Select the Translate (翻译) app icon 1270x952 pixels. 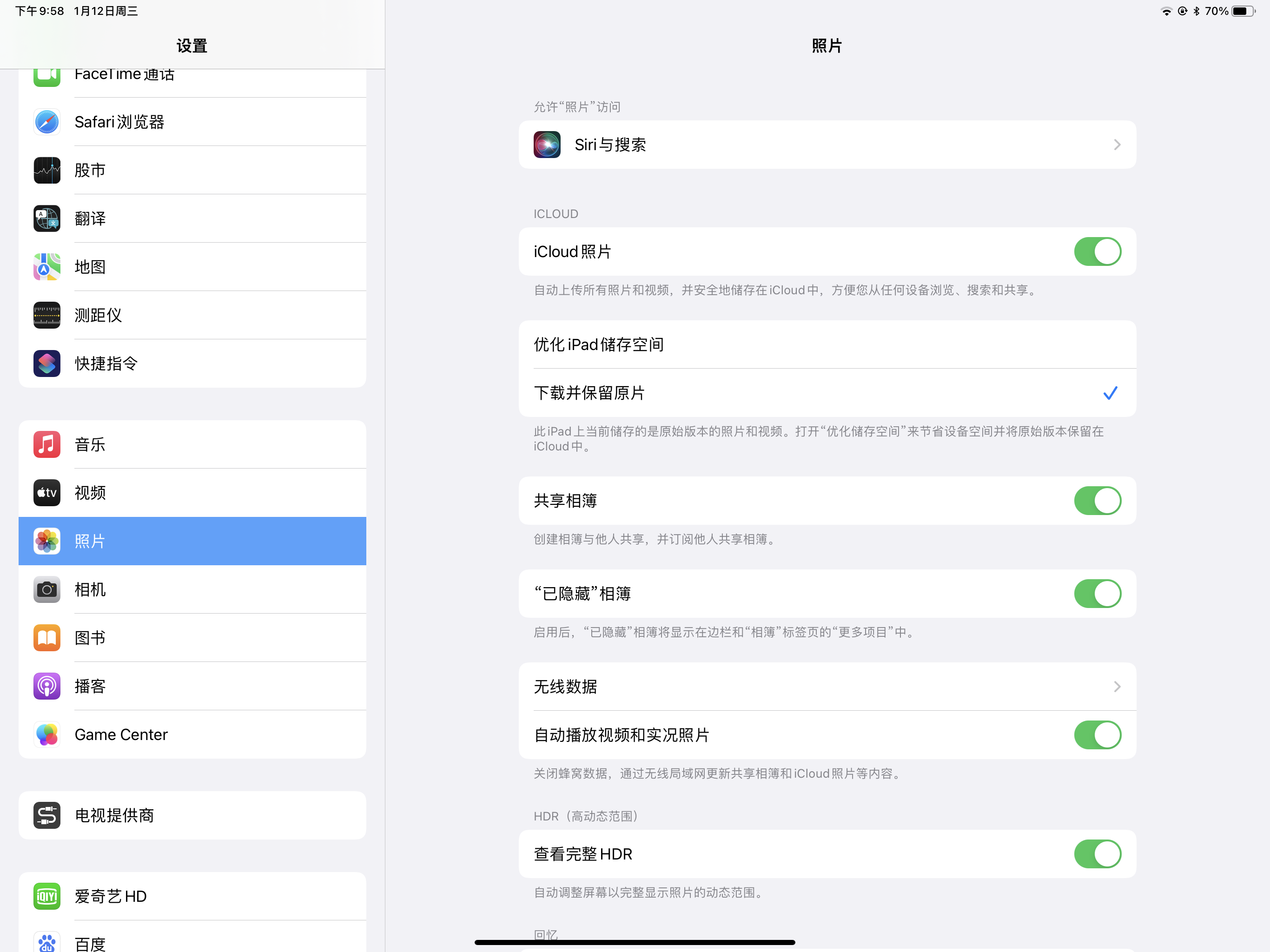tap(46, 218)
